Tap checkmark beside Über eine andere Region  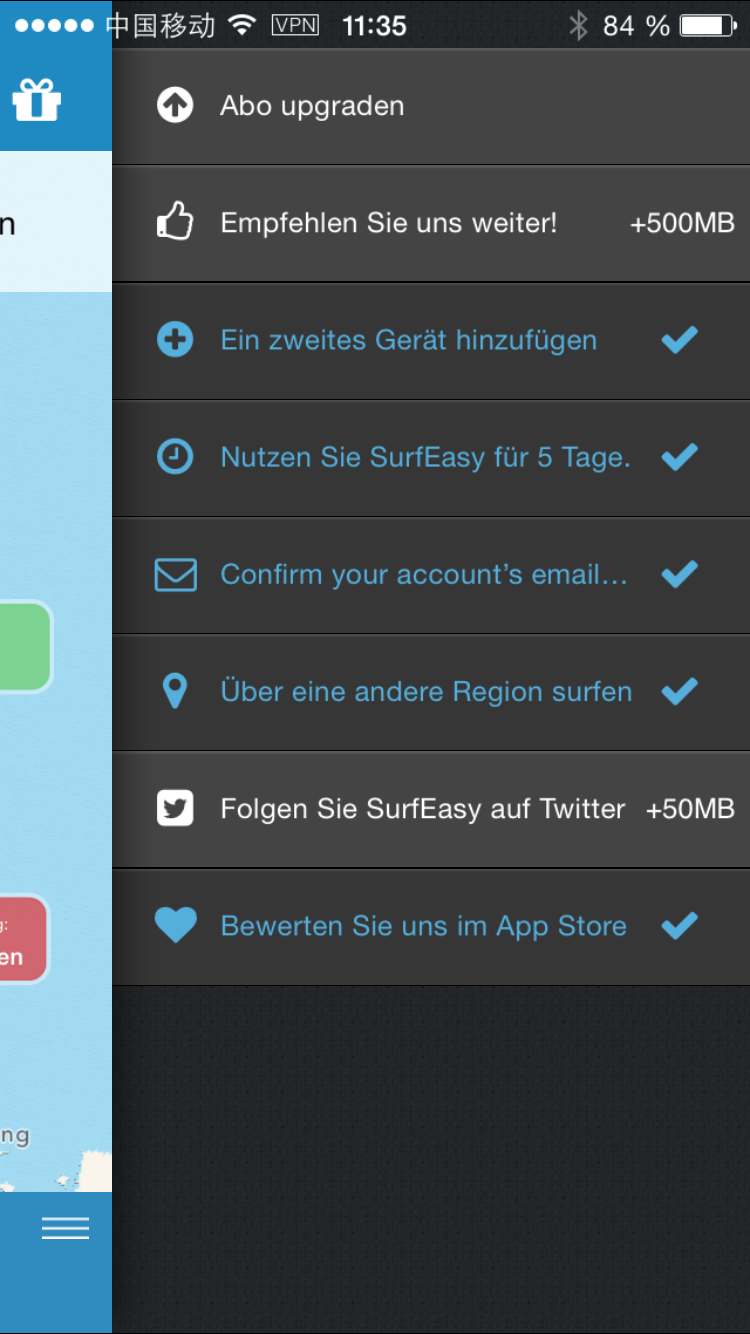pyautogui.click(x=680, y=691)
